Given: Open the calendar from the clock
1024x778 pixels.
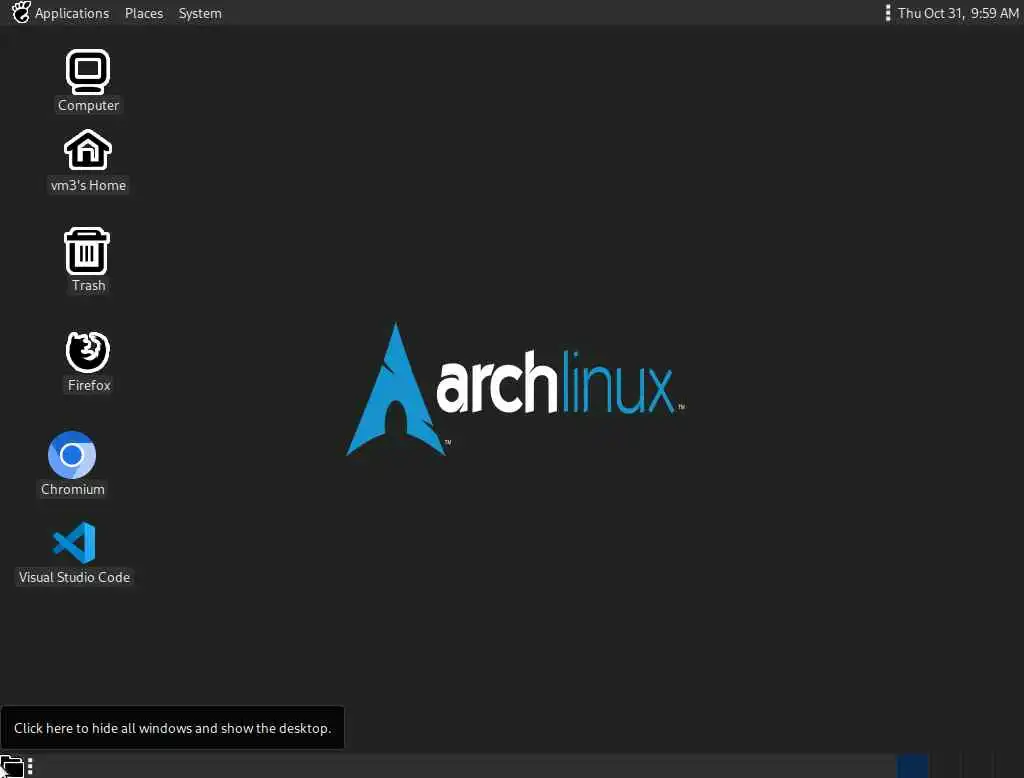Looking at the screenshot, I should pos(957,13).
